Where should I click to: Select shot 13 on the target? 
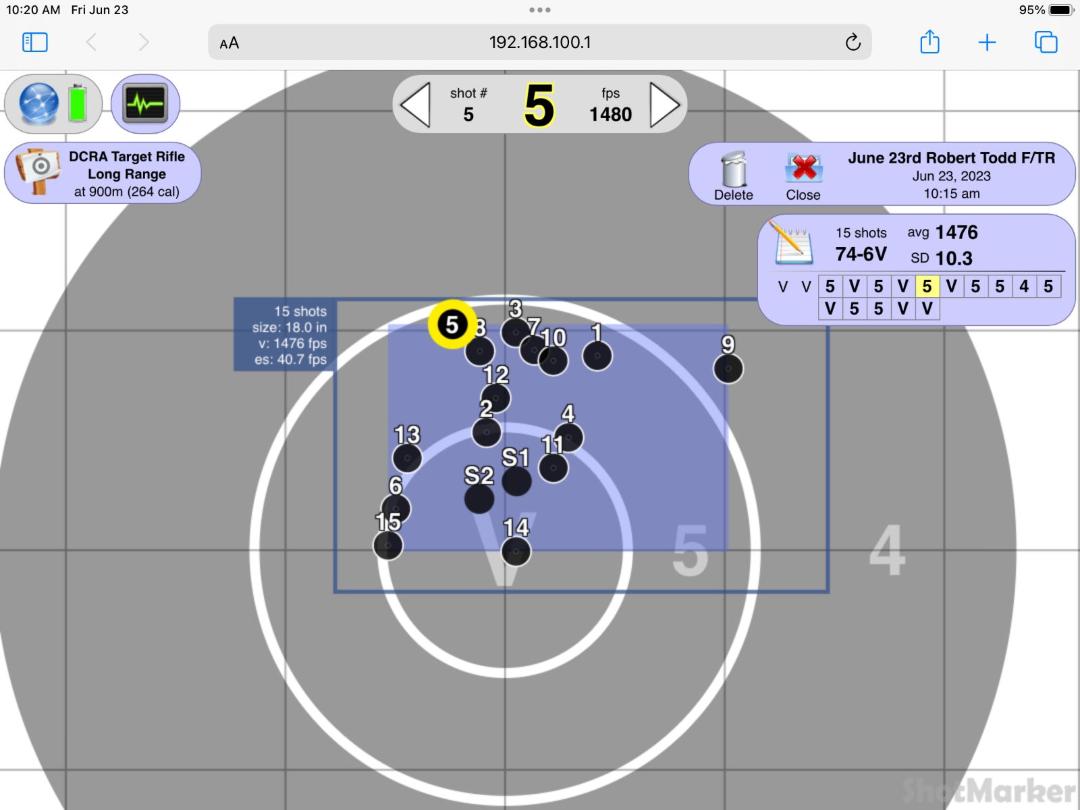pyautogui.click(x=407, y=458)
